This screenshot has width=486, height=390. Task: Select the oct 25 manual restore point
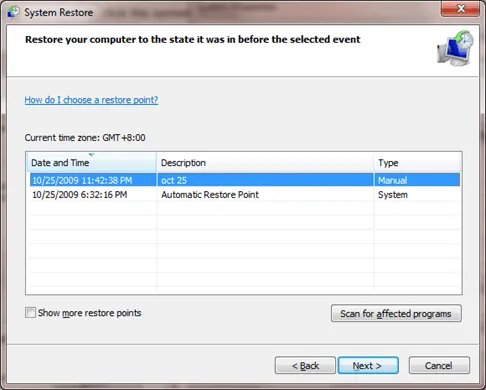click(245, 180)
